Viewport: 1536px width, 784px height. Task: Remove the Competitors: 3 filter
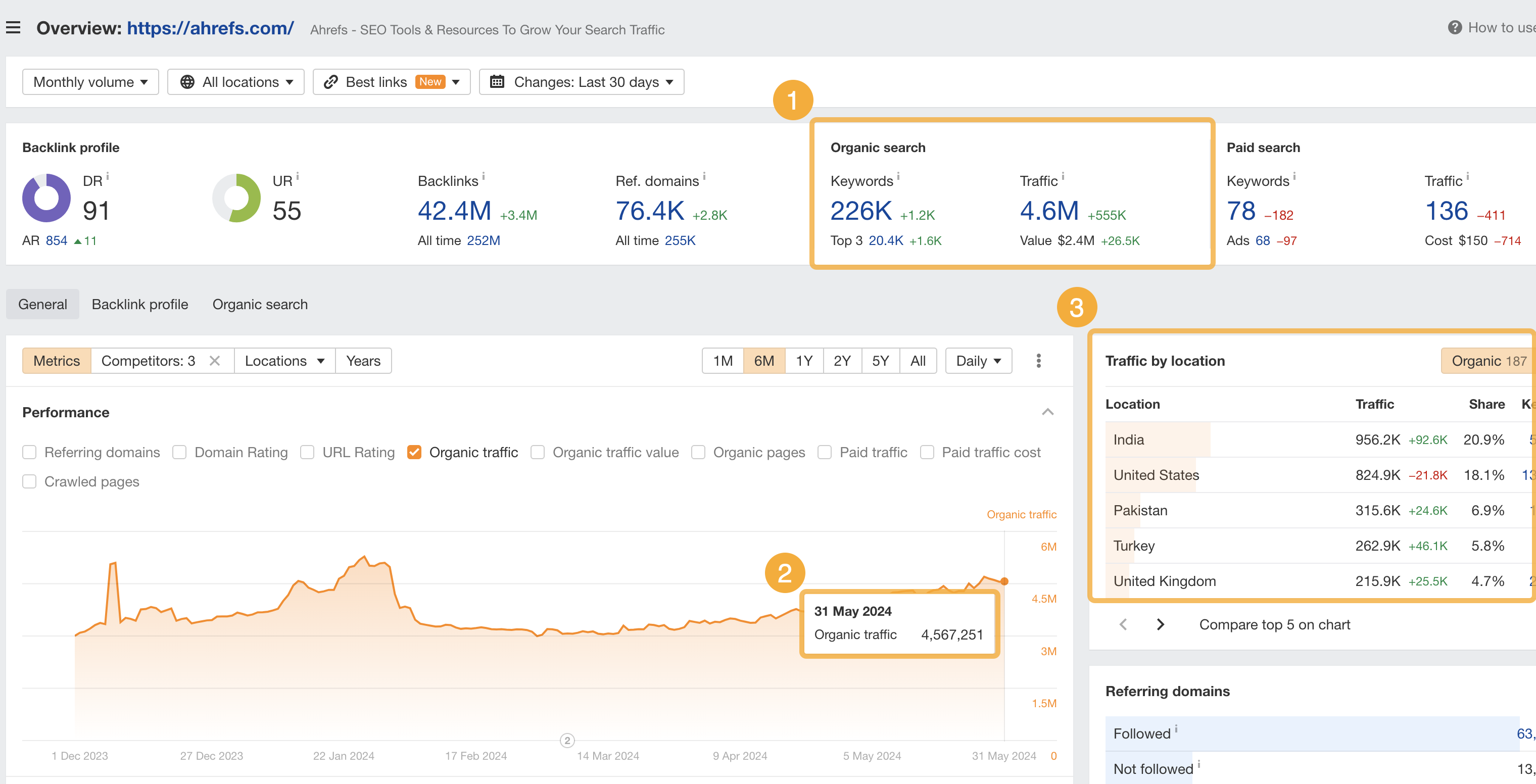(215, 360)
